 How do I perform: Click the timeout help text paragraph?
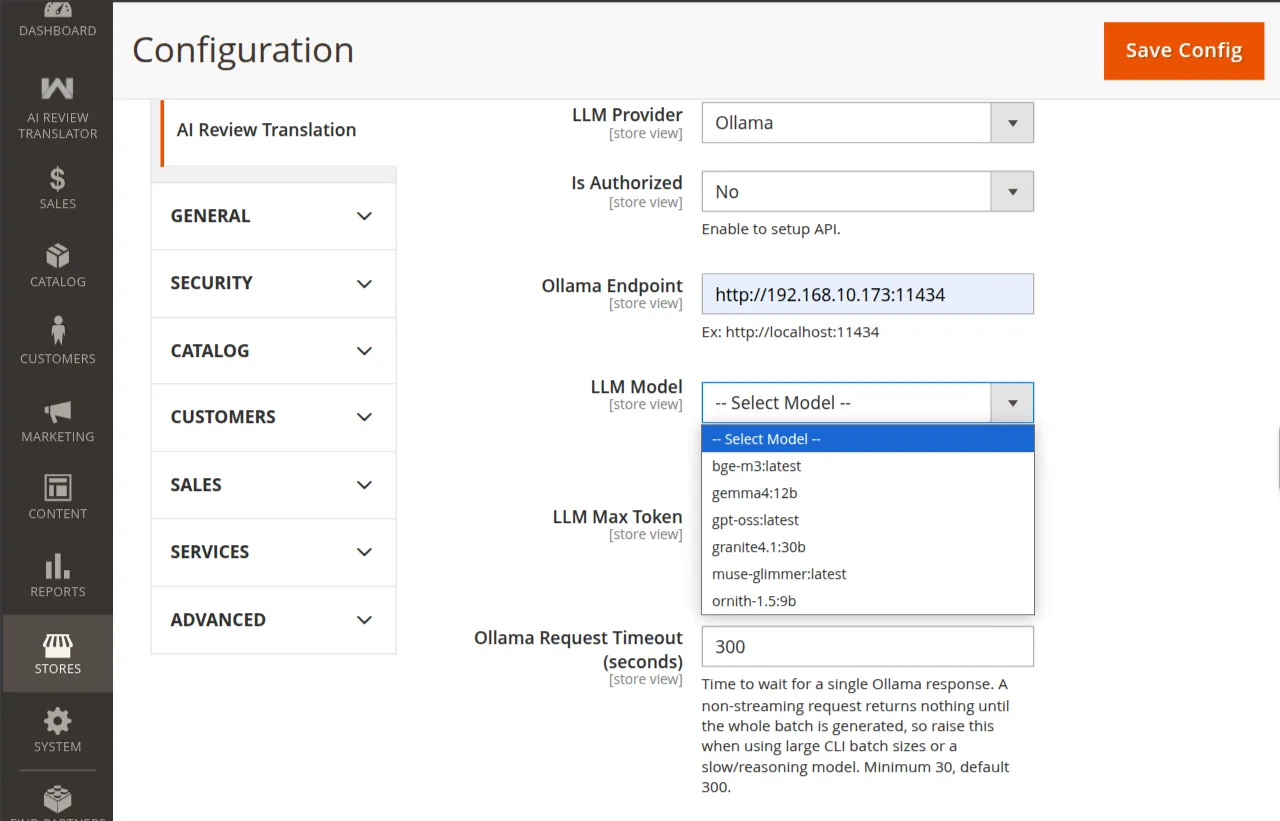855,736
